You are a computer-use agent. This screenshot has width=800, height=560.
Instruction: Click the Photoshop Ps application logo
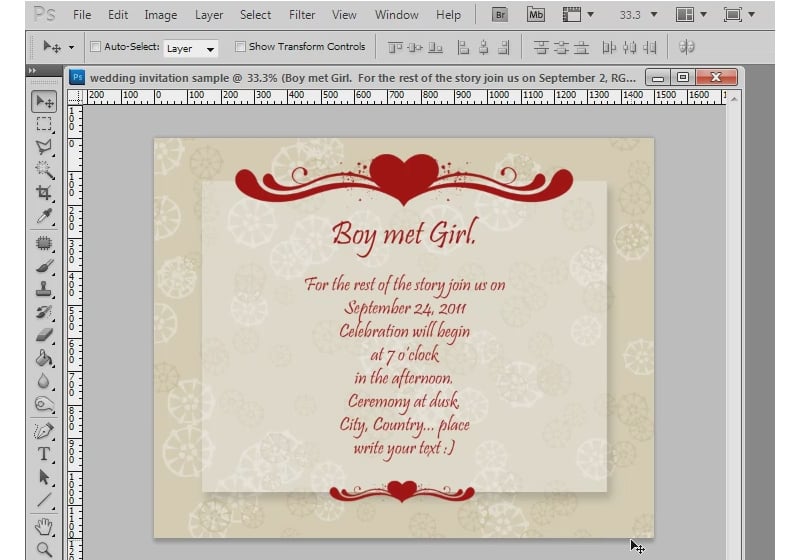[x=44, y=14]
